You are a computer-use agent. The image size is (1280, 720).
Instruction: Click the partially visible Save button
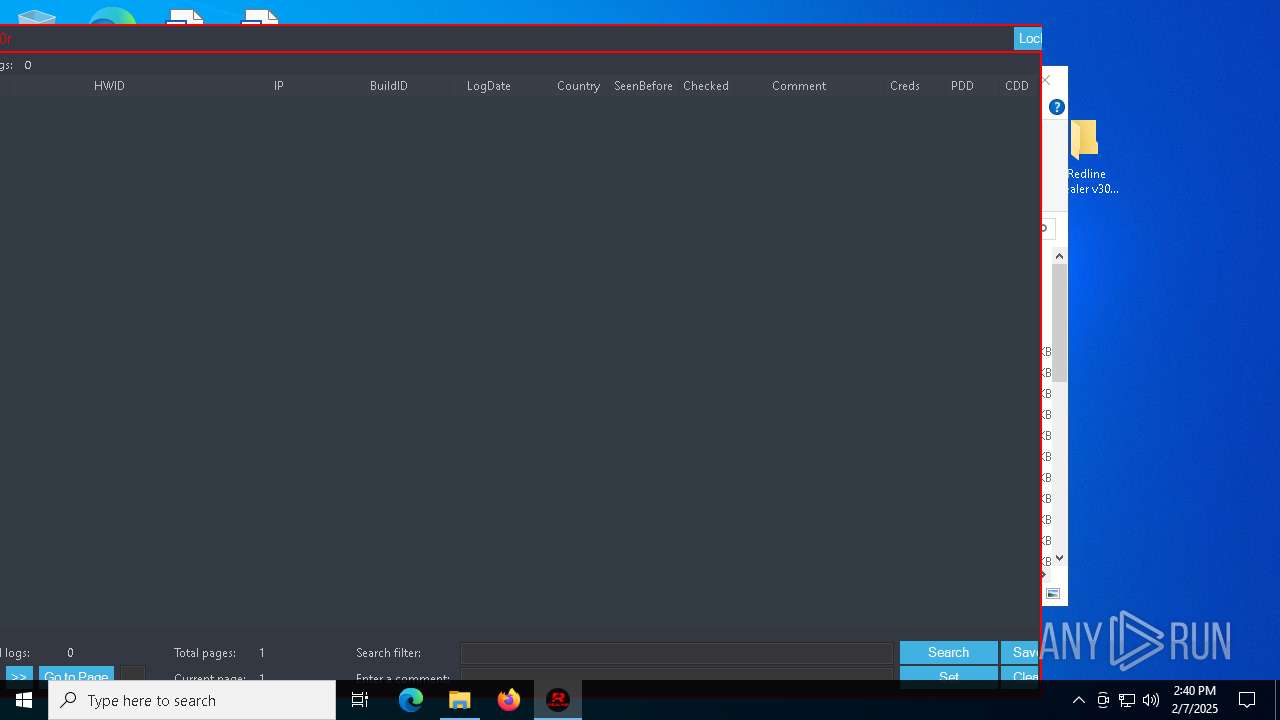tap(1020, 653)
